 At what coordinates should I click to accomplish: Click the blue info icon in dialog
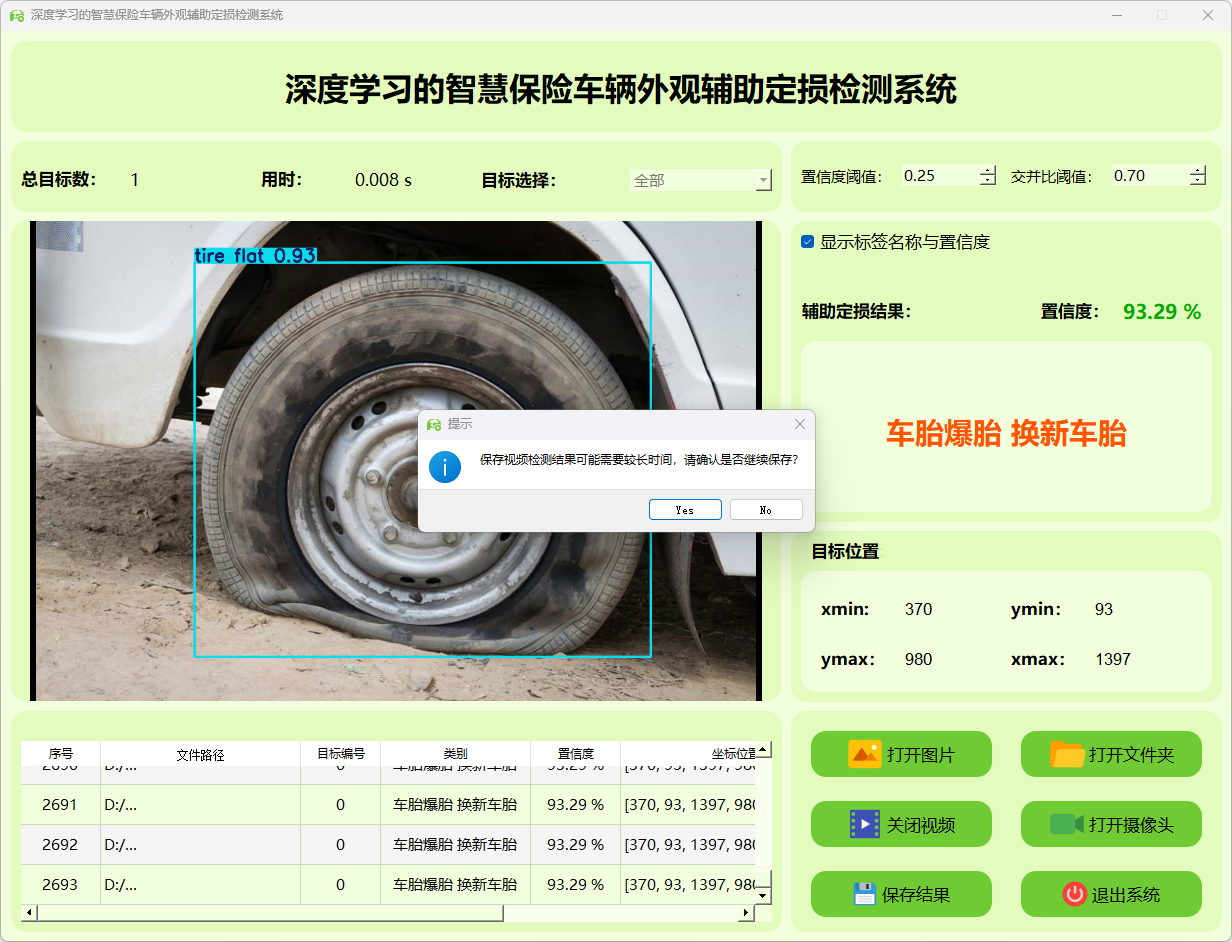[x=445, y=466]
